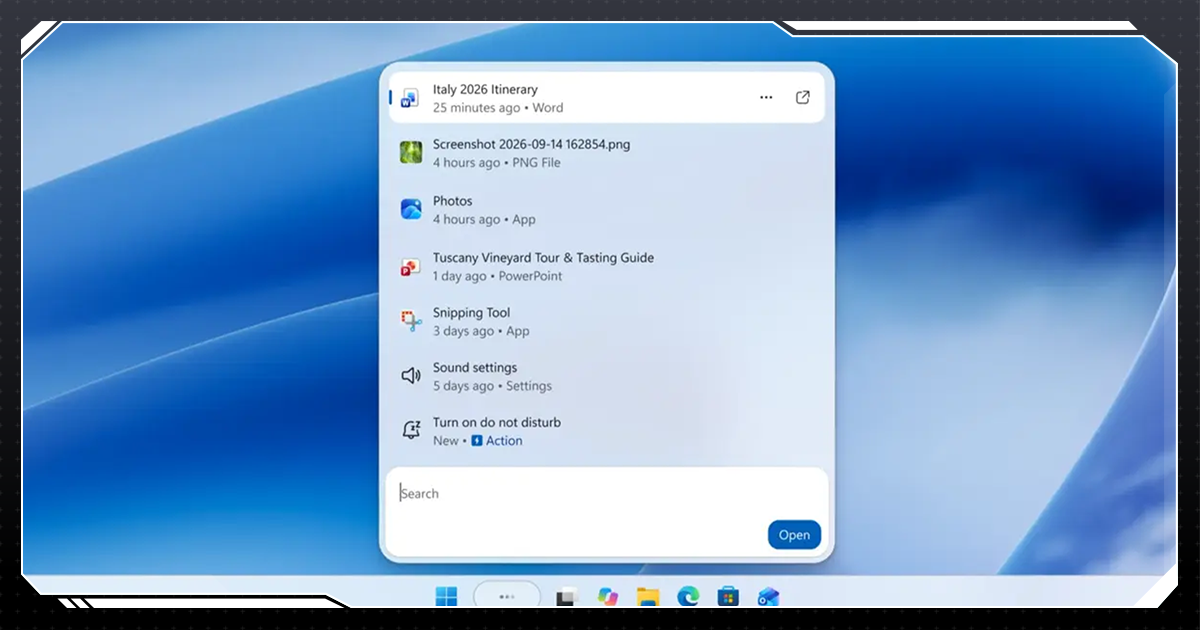1200x630 pixels.
Task: Open the Italy 2026 Itinerary Word result
Action: (606, 98)
